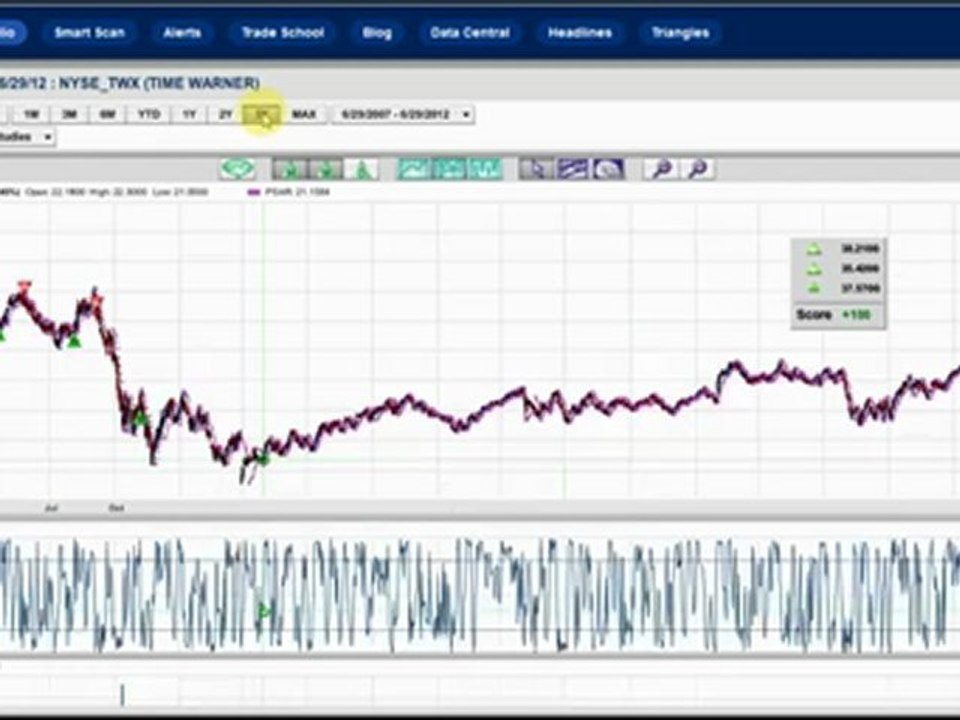Click the green diamond triangles toolbar icon
Image resolution: width=960 pixels, height=720 pixels.
coord(238,168)
